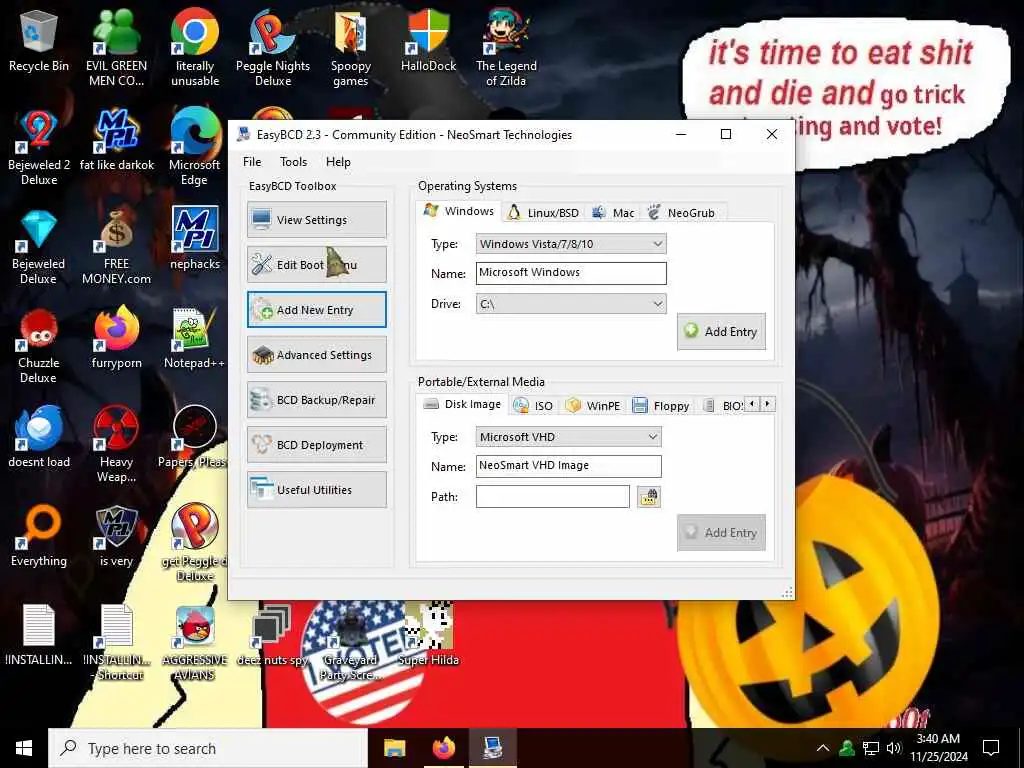Open BCD Backup/Repair
This screenshot has height=768, width=1024.
[317, 400]
